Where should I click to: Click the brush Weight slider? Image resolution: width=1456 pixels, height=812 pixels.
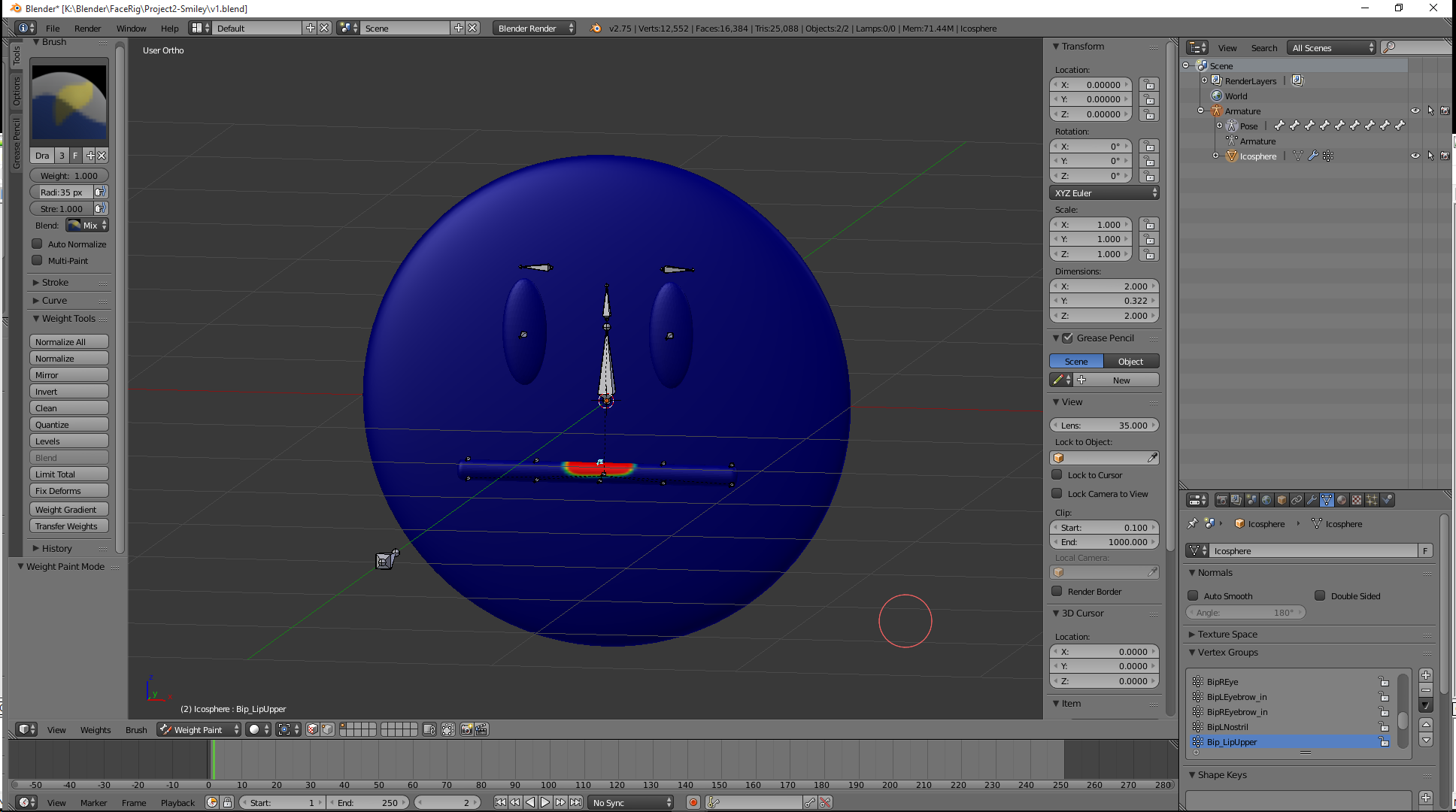[x=68, y=175]
